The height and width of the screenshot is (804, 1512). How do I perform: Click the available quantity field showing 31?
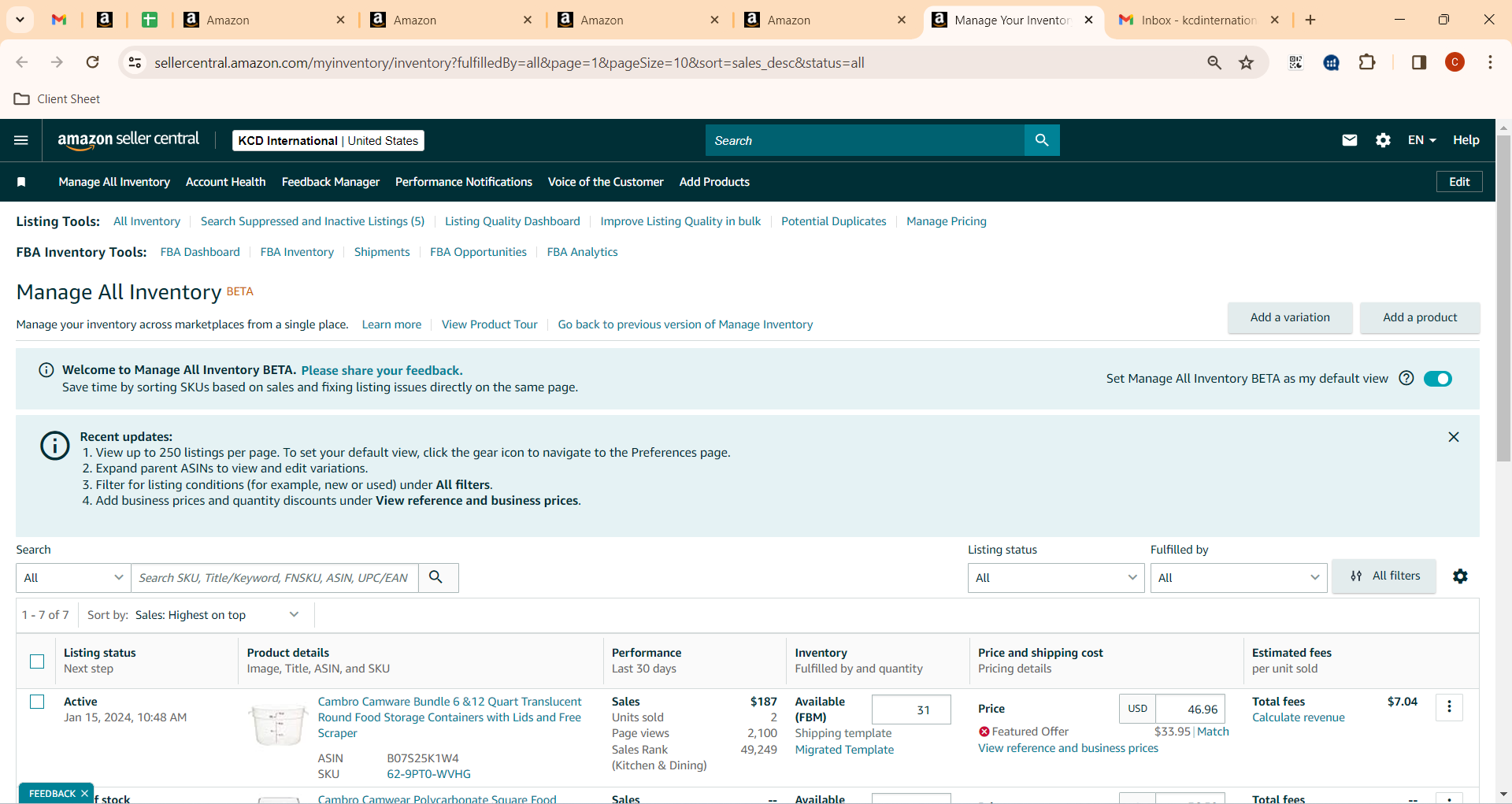pyautogui.click(x=911, y=710)
